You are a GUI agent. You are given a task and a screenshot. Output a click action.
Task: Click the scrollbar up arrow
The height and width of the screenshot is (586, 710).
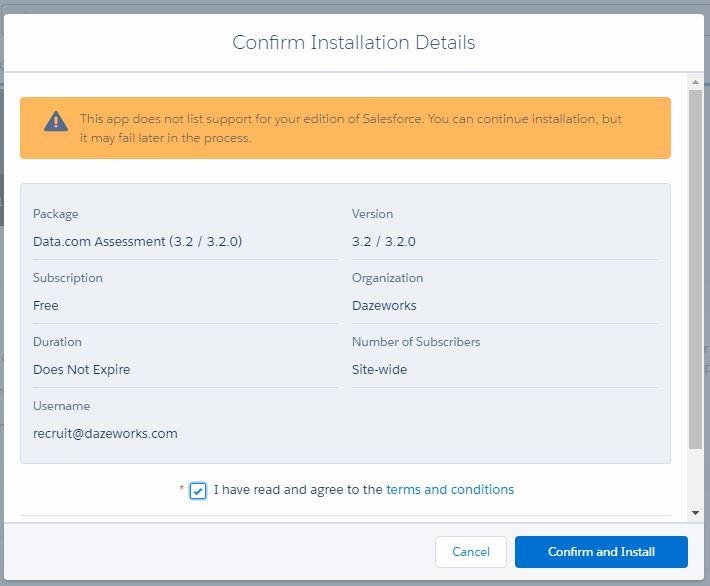696,82
